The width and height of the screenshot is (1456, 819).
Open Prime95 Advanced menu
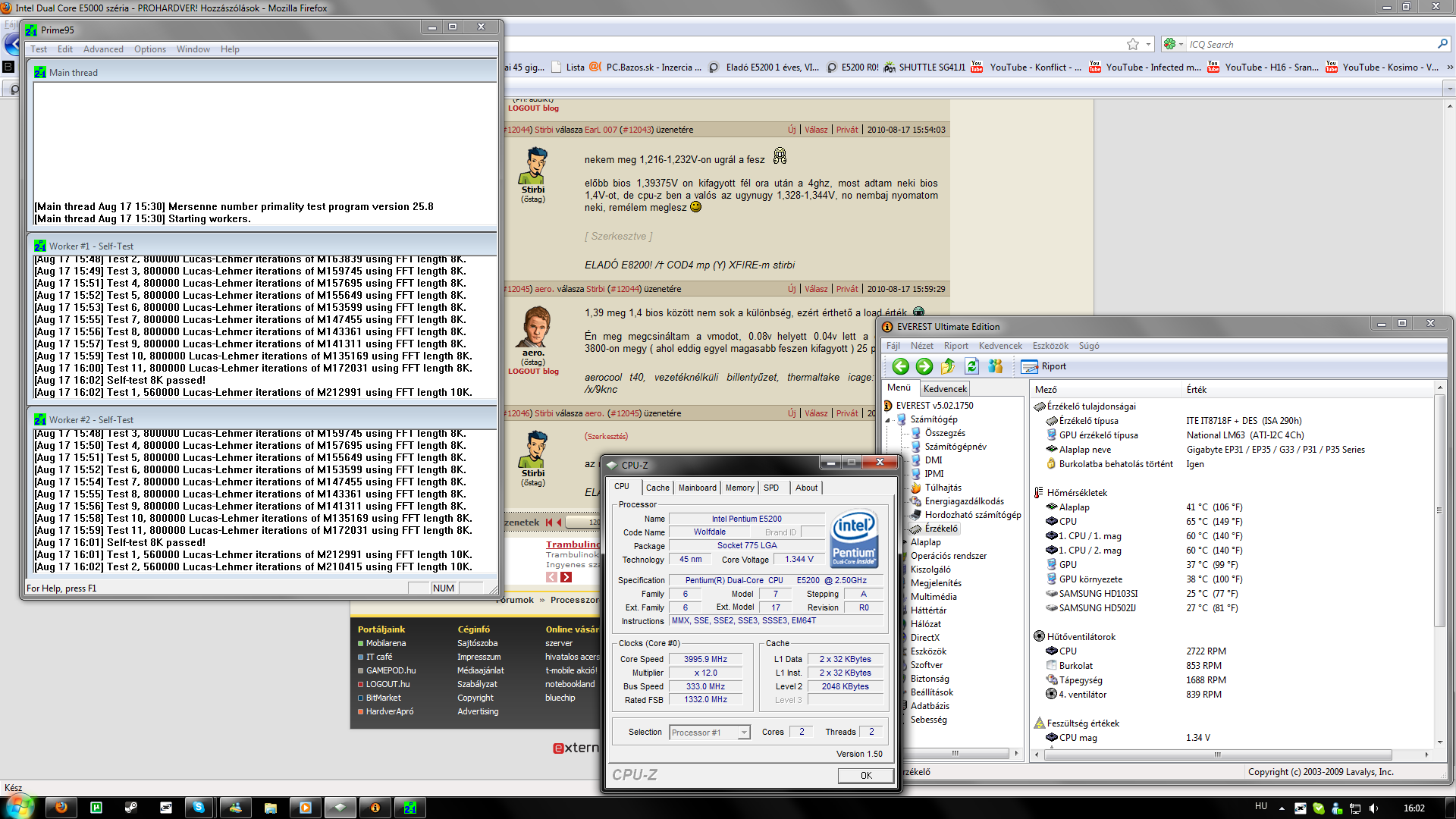tap(103, 49)
